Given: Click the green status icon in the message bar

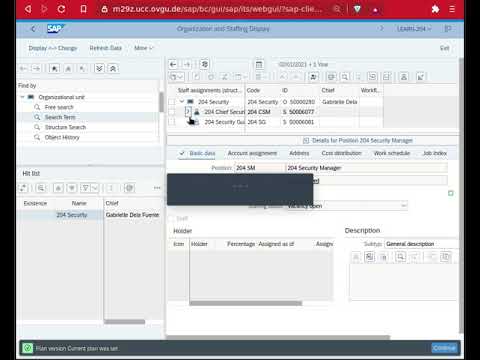Looking at the screenshot, I should pos(28,348).
